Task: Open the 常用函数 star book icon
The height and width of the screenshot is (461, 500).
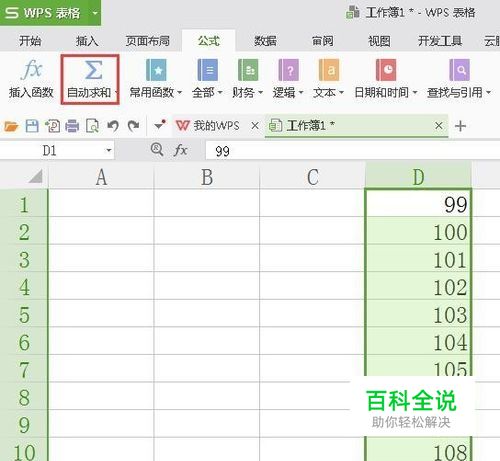Action: click(156, 70)
